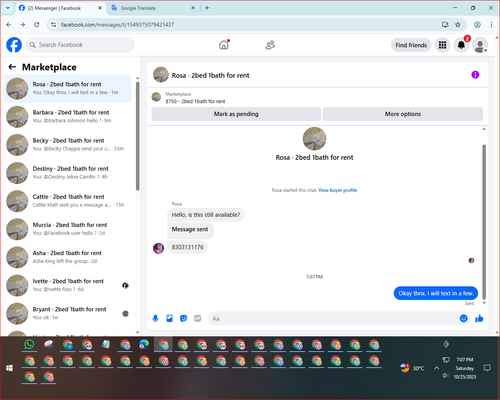The width and height of the screenshot is (500, 400).
Task: Click the address bar URL
Action: (x=117, y=25)
